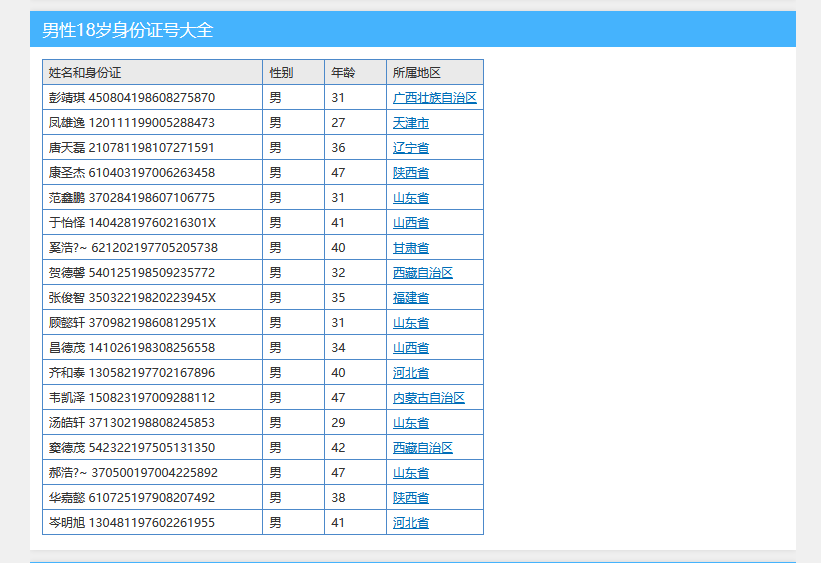
Task: Select the 贺德馨 name cell
Action: coord(152,272)
